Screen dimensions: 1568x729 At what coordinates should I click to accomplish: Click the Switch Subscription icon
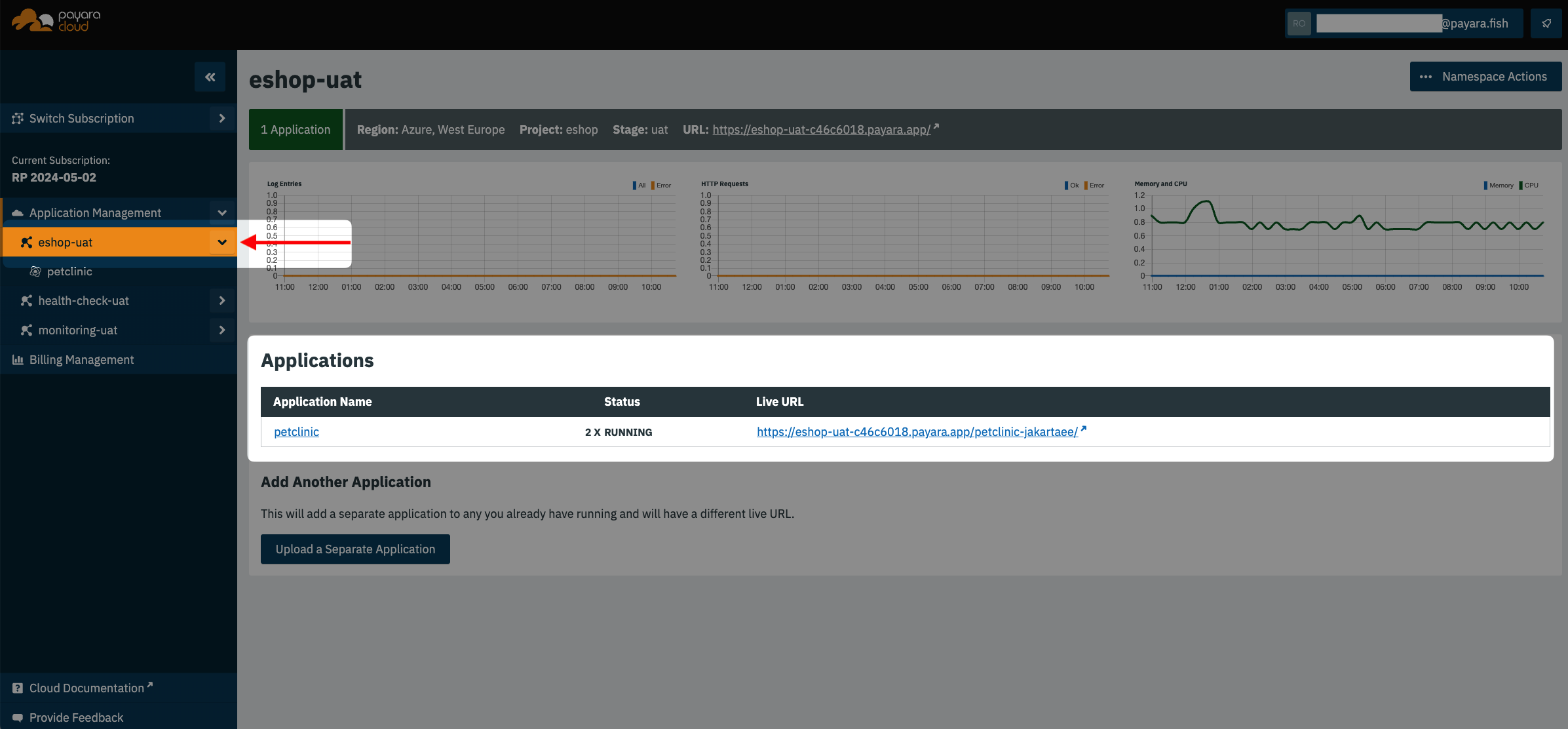(18, 119)
